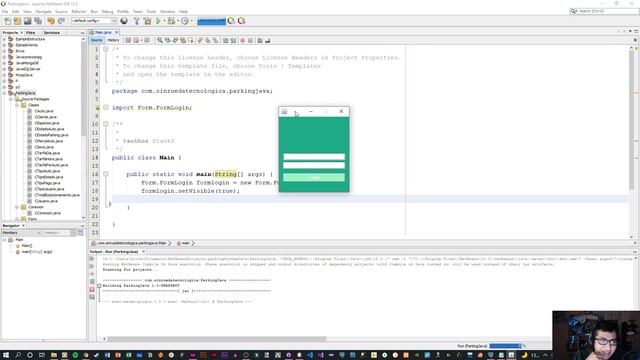Click the main breadcrumb in editor
Screen dimensions: 640x360
[x=183, y=243]
